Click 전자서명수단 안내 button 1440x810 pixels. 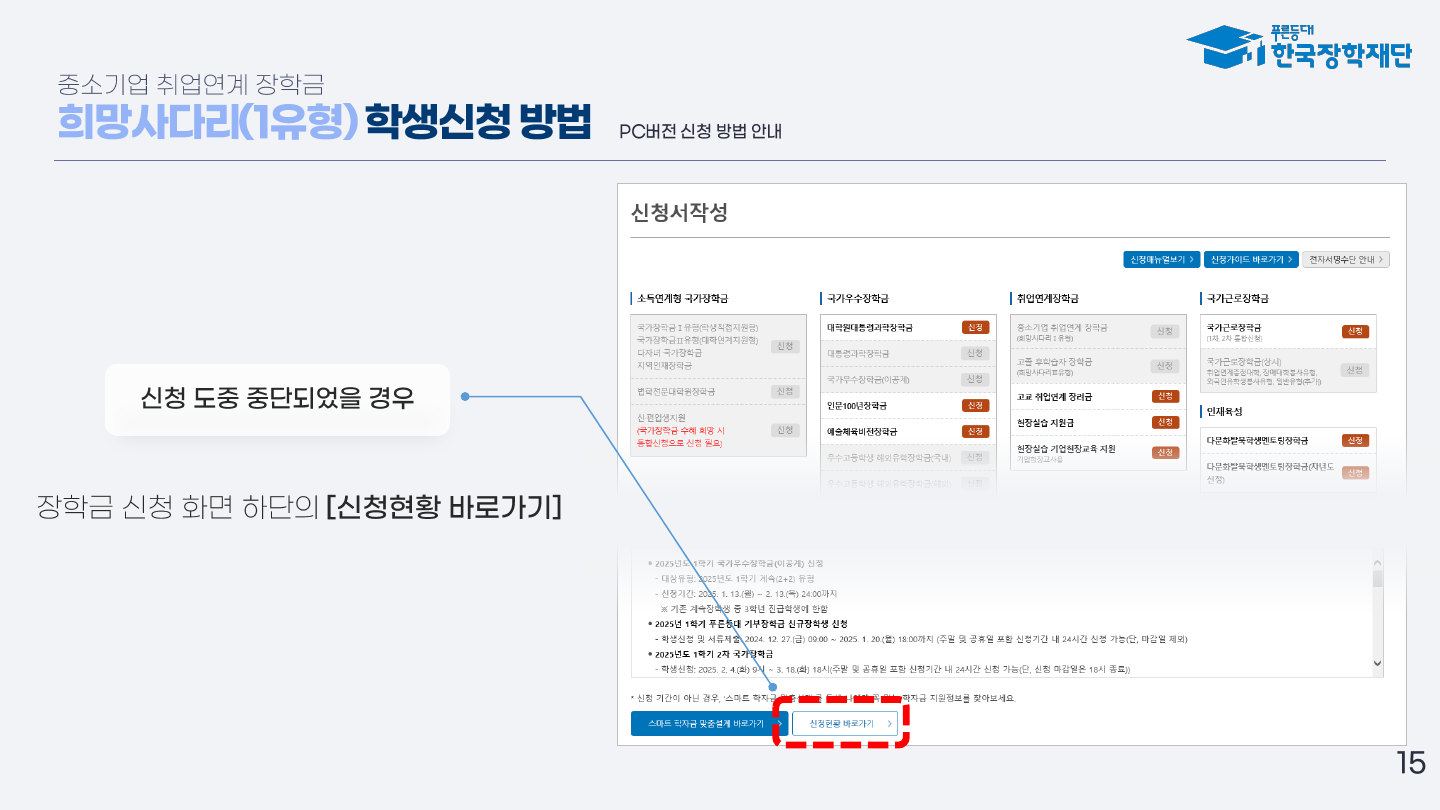coord(1346,259)
